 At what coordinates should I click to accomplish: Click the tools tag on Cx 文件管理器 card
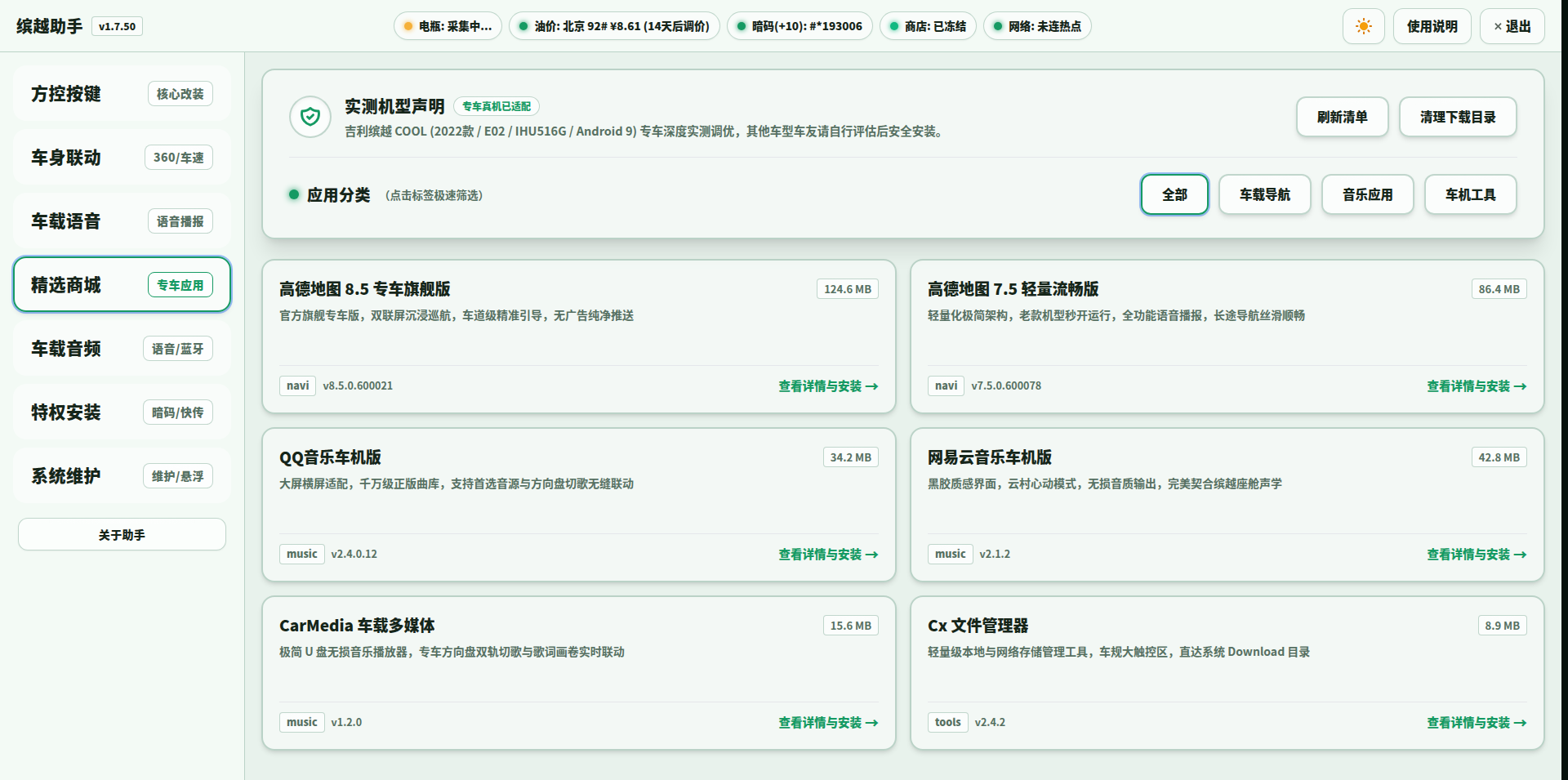pyautogui.click(x=947, y=722)
